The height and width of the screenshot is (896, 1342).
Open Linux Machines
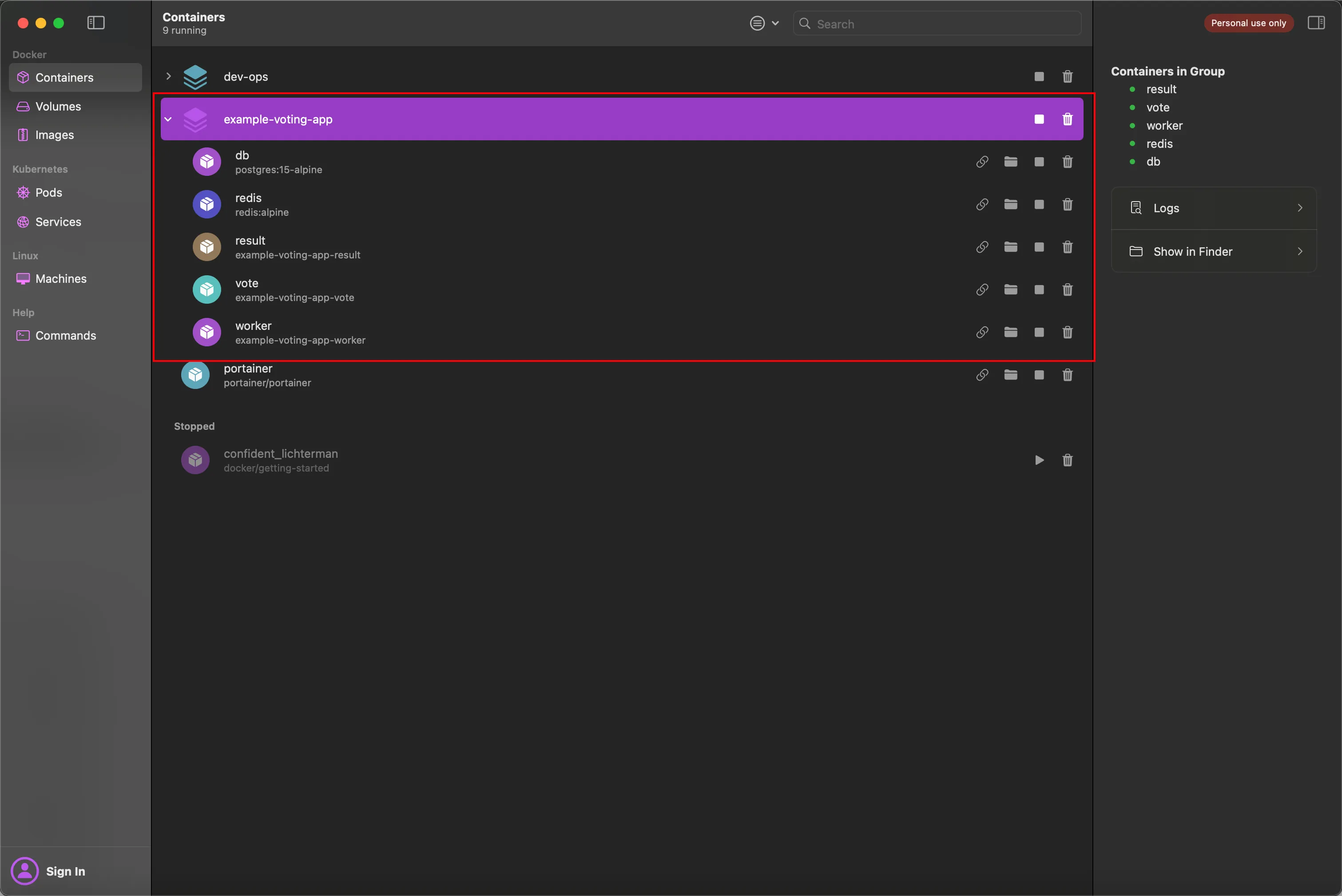[75, 279]
